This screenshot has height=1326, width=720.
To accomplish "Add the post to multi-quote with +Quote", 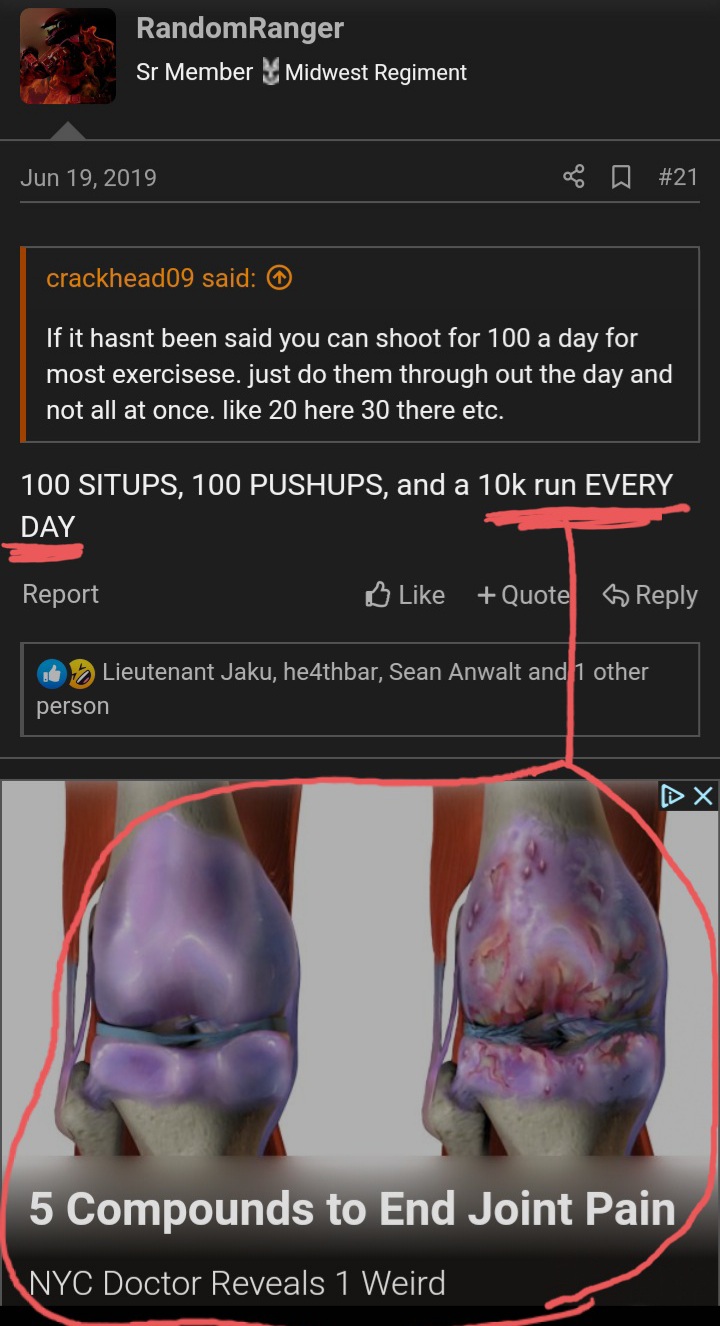I will [524, 595].
